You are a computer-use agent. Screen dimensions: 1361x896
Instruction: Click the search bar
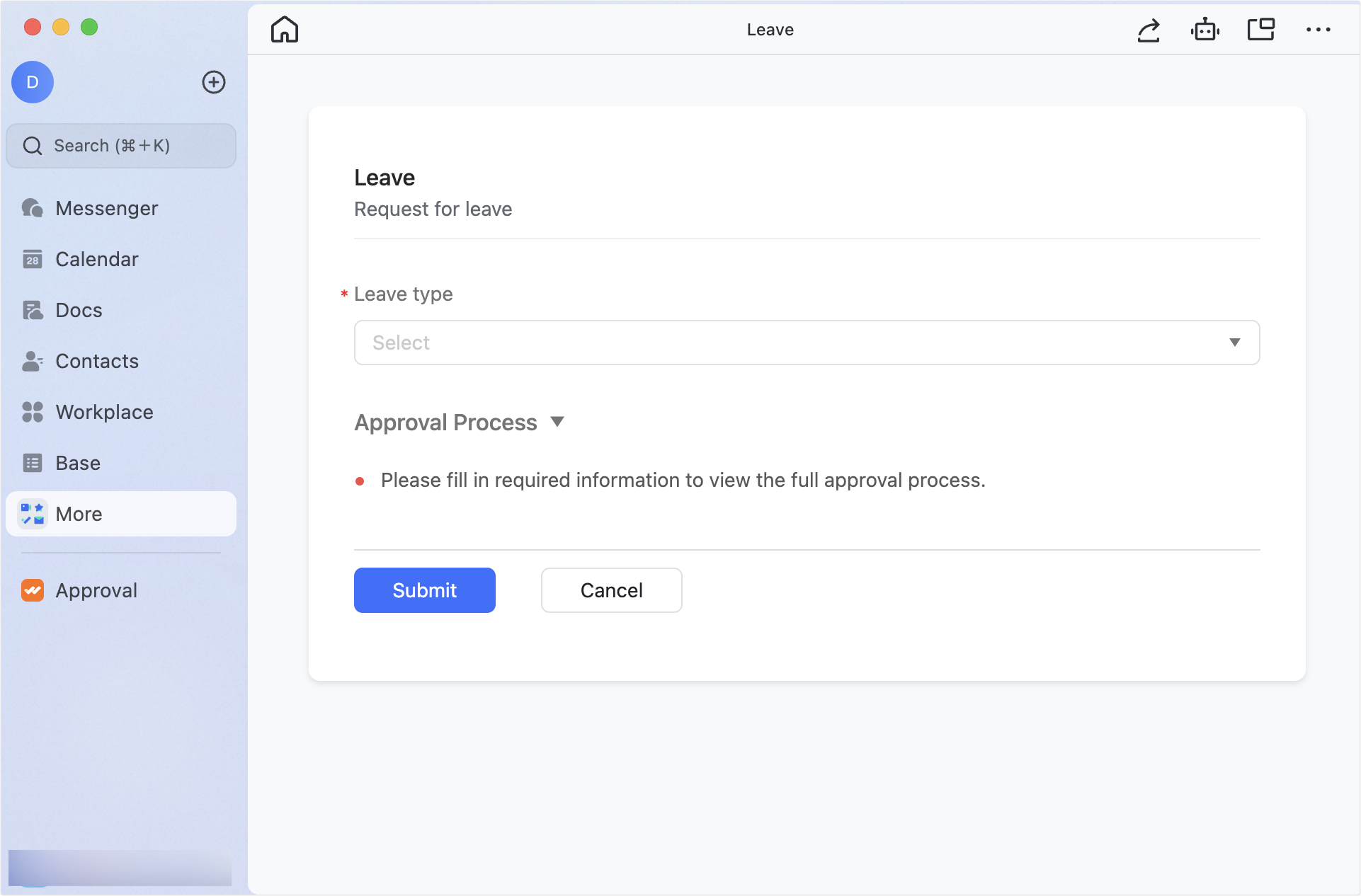pos(121,145)
